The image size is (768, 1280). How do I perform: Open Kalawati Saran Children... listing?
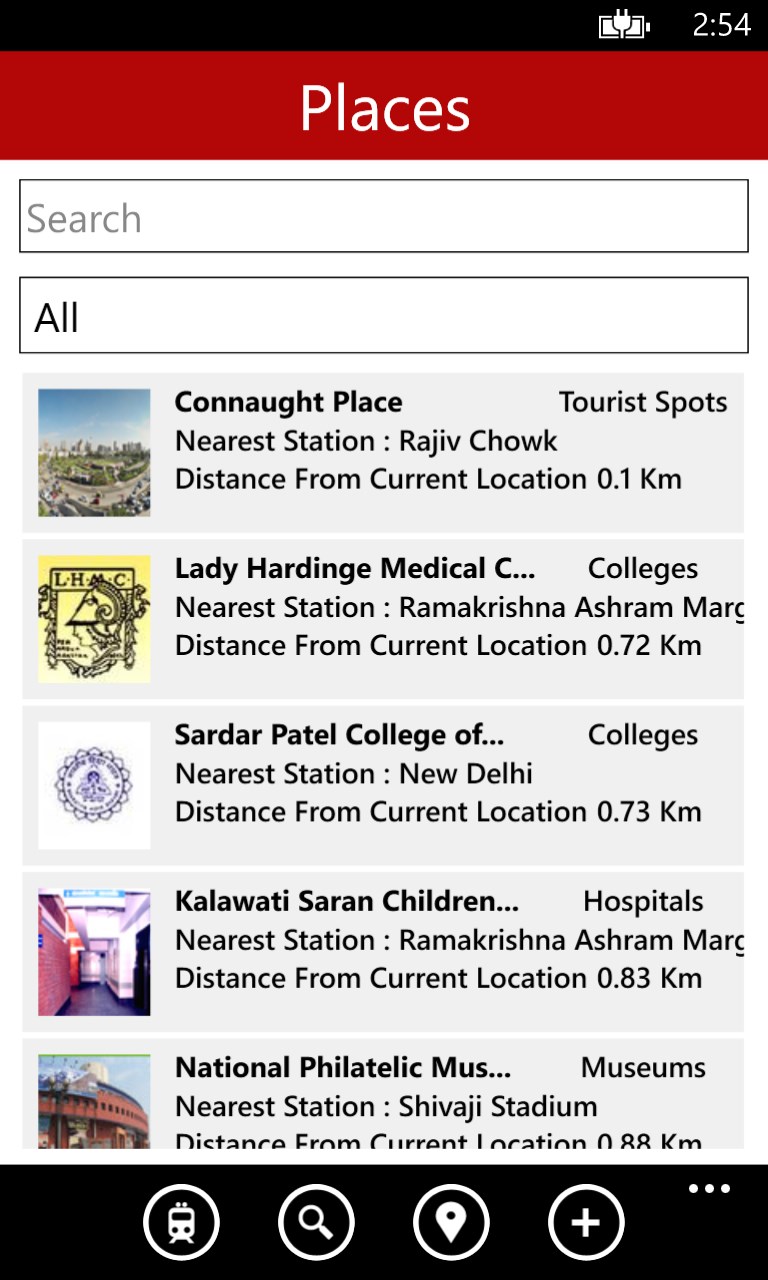coord(346,901)
